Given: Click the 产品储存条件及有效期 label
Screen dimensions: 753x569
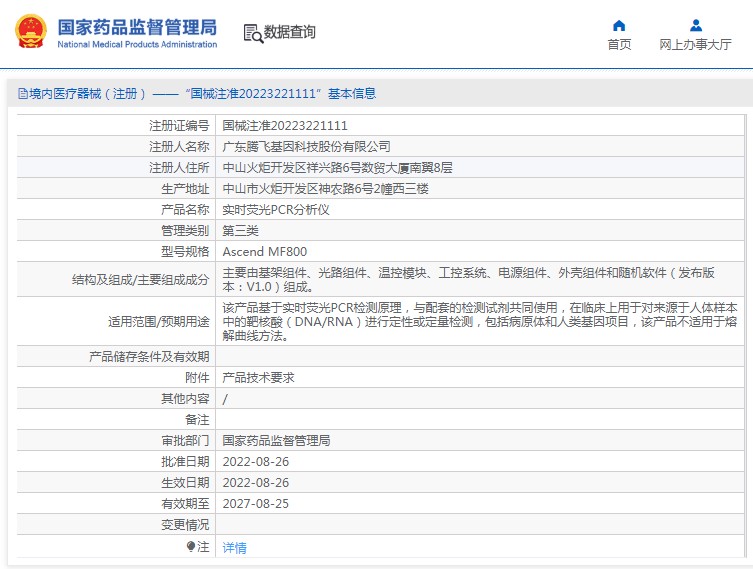Looking at the screenshot, I should pyautogui.click(x=149, y=357).
